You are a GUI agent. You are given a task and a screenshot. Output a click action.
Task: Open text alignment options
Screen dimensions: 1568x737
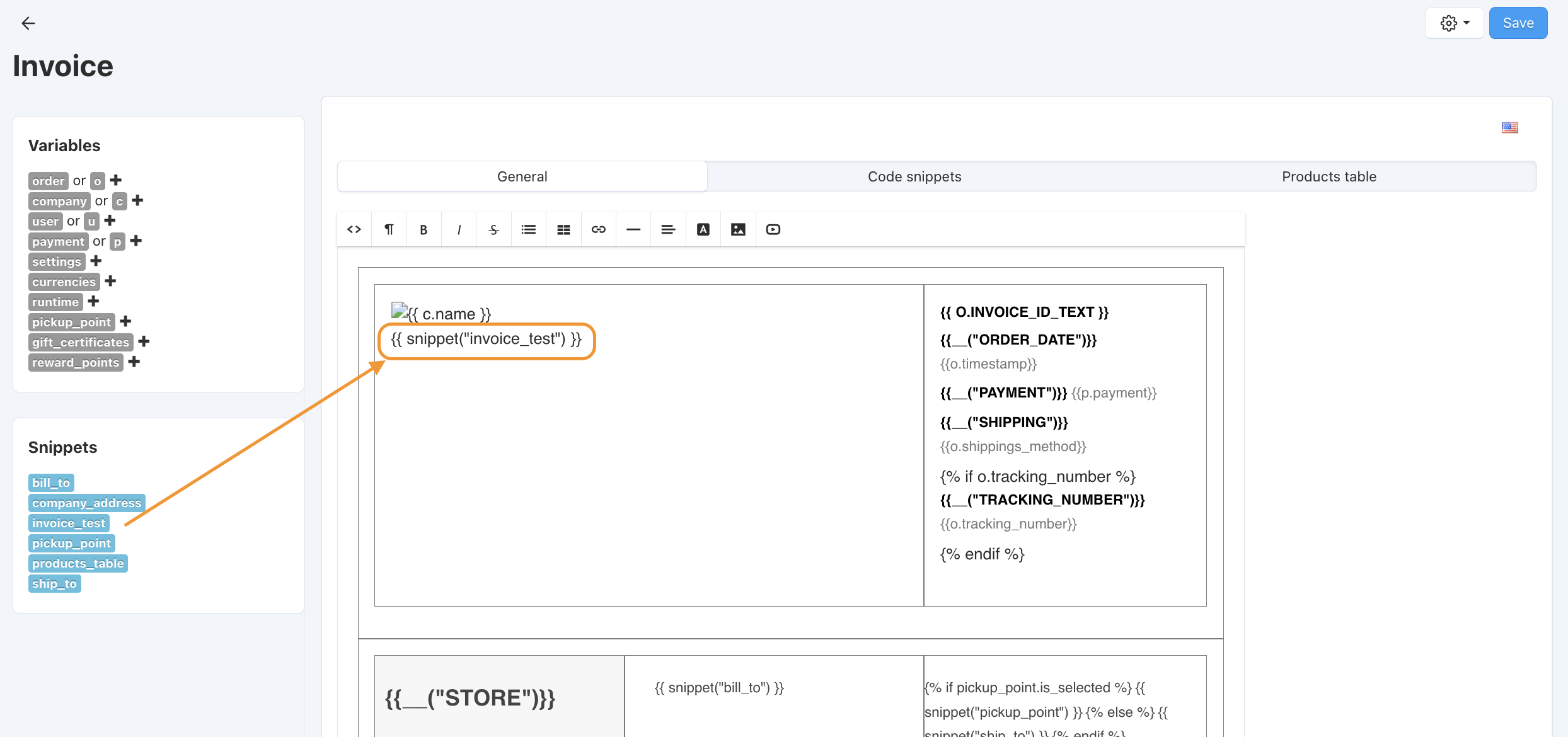[x=668, y=229]
